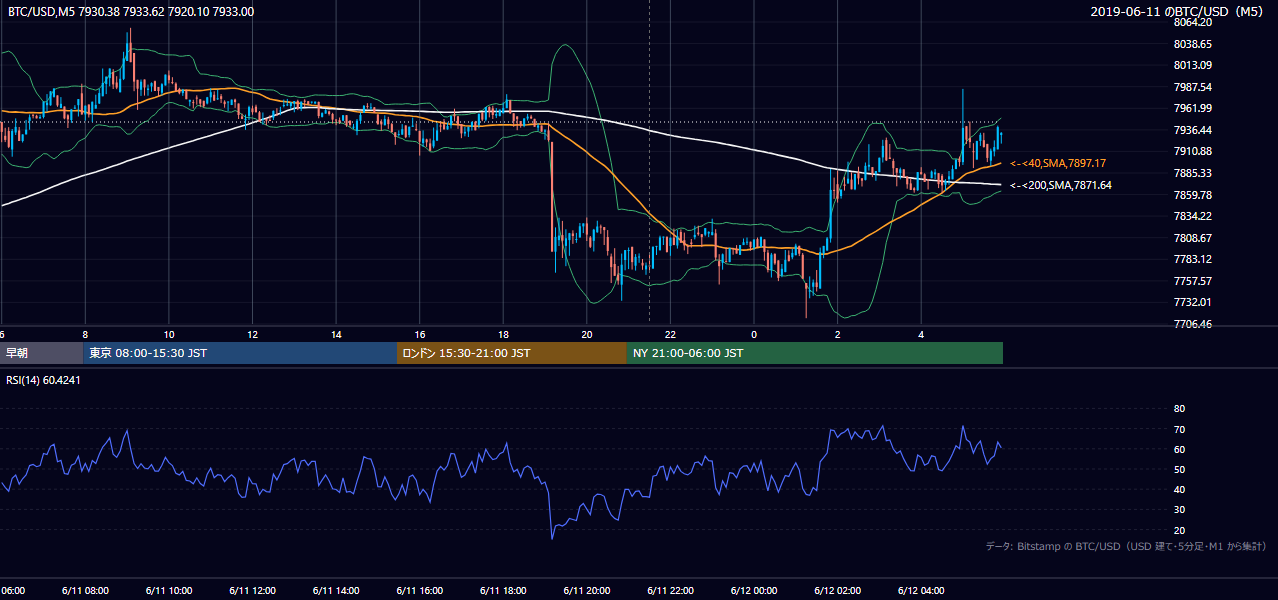Click the 東京 08:00-15:30 JST session bar
Viewport: 1278px width, 600px height.
(240, 353)
